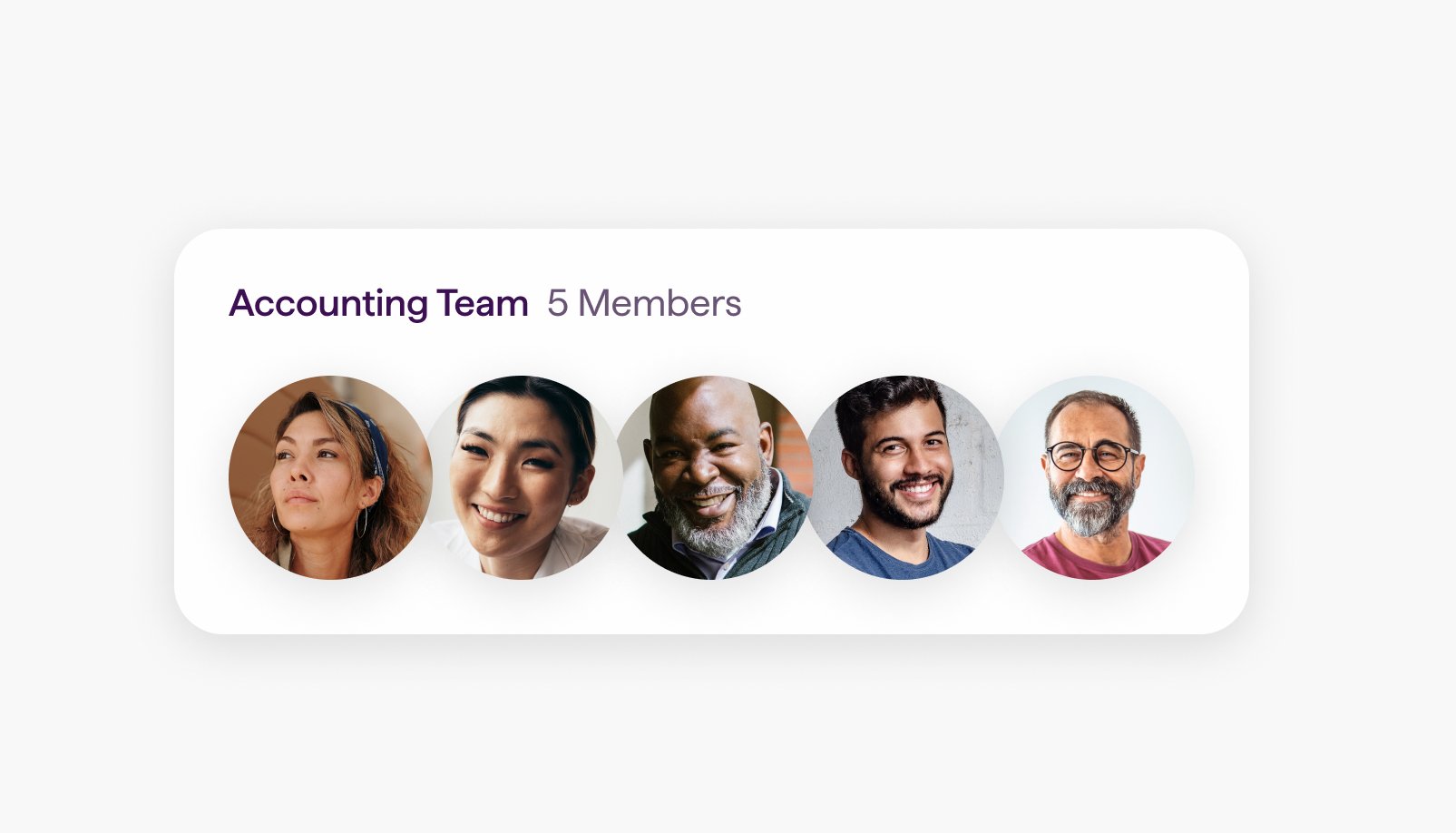Open the fourth member's circular photo
The image size is (1456, 833).
904,477
